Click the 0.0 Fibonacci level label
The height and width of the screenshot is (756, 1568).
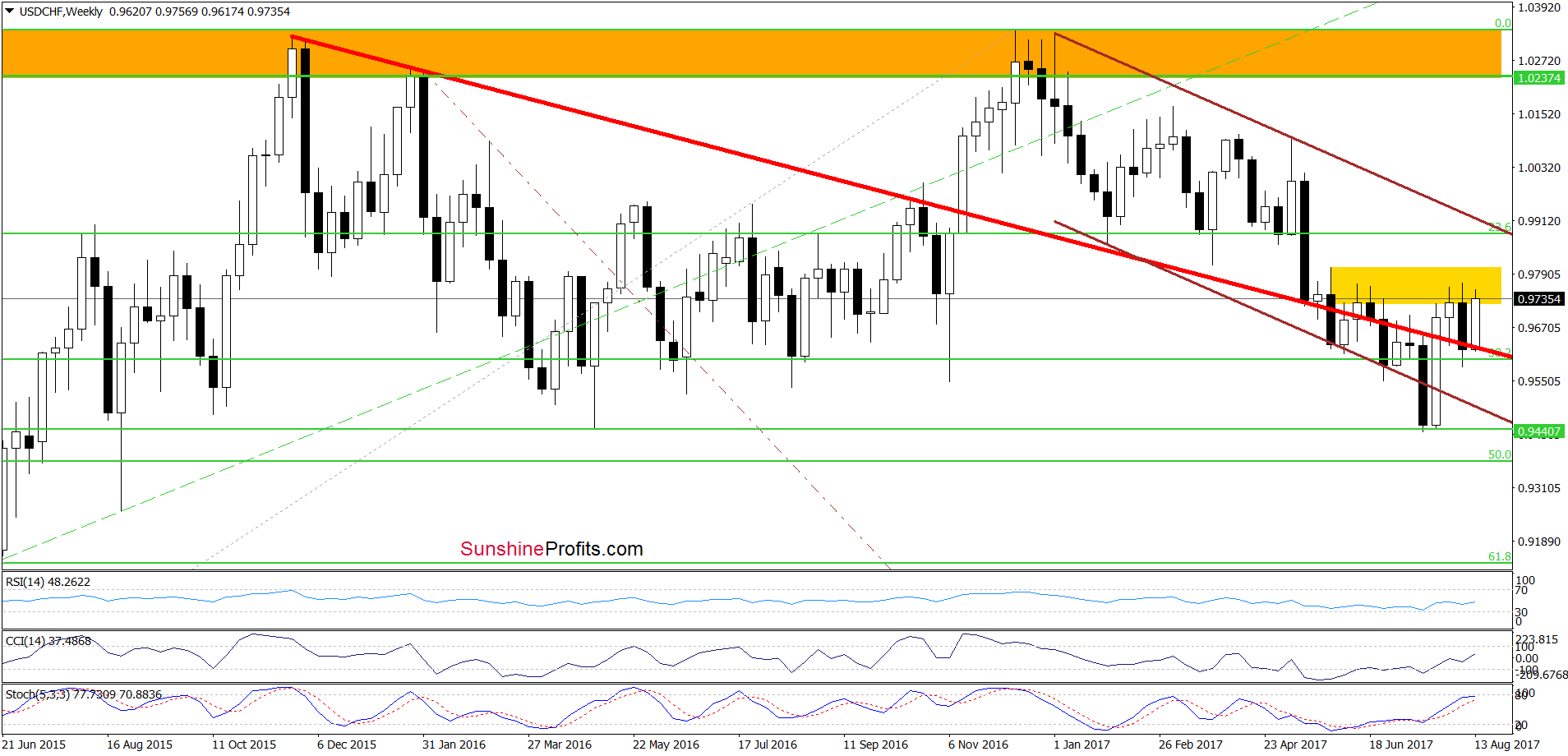click(1502, 23)
